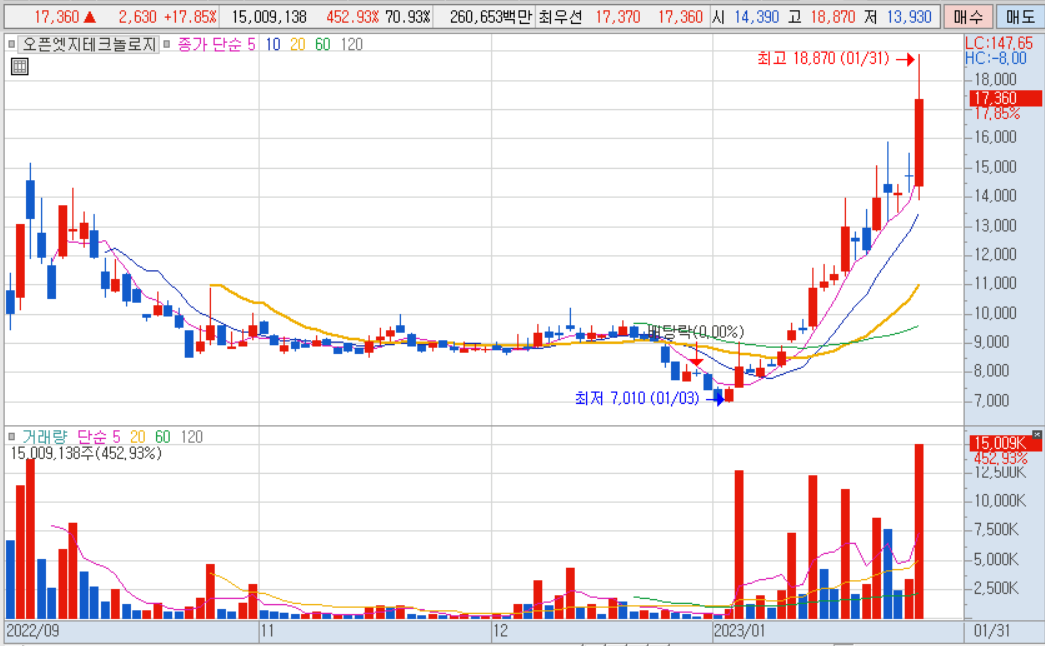
Task: Click the HC:-8.00 indicator
Action: coord(996,59)
